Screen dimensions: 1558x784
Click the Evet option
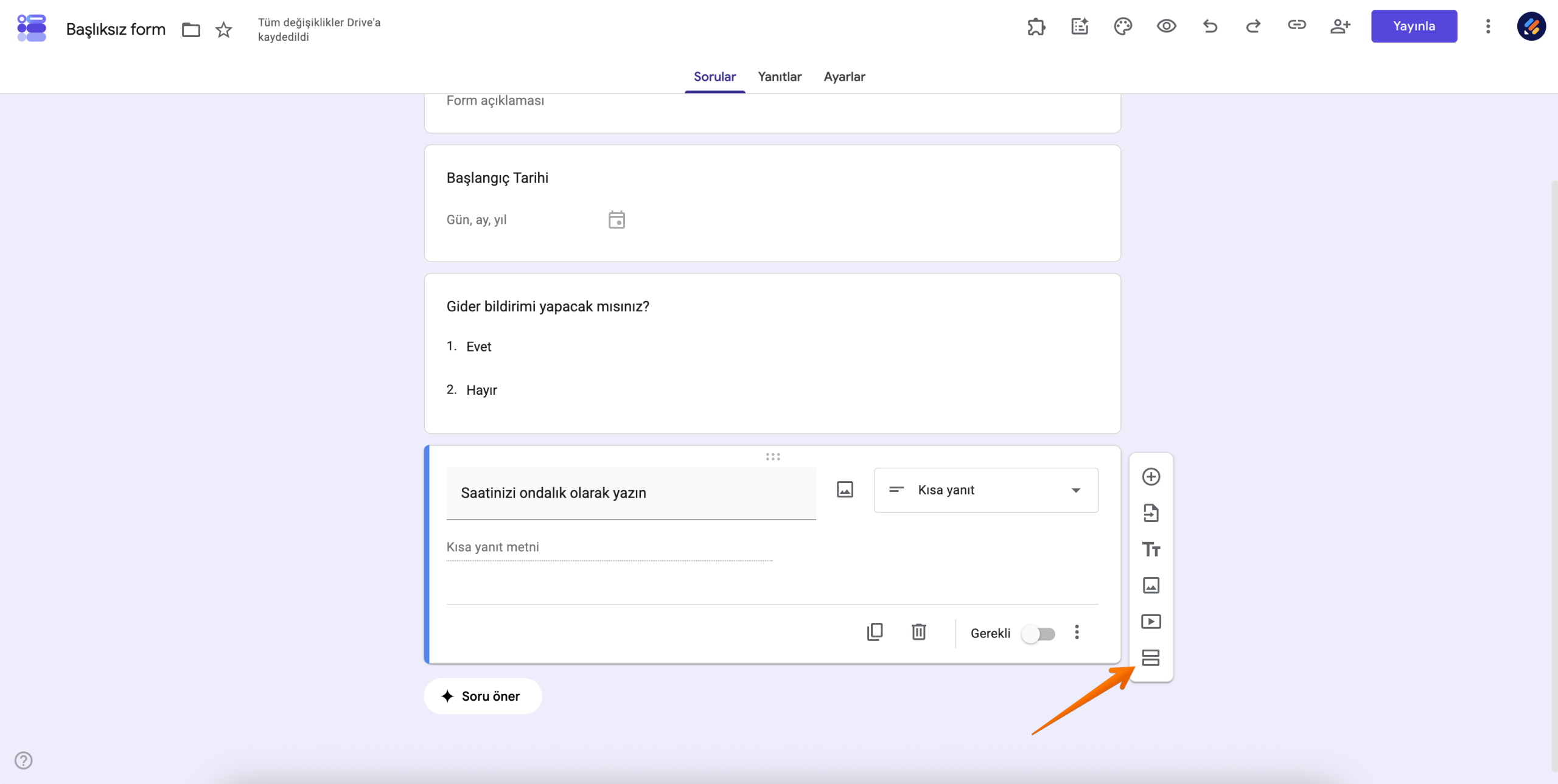(x=478, y=347)
